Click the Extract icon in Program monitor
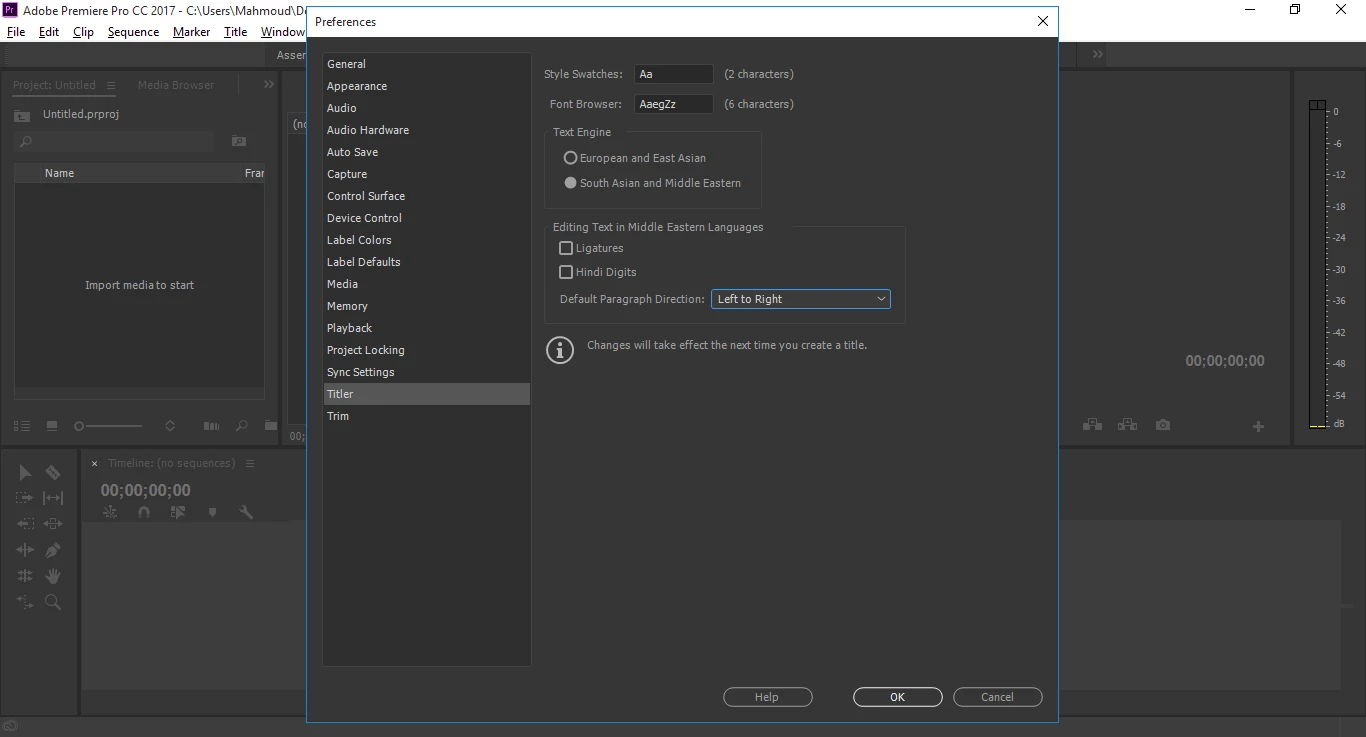 (x=1128, y=425)
